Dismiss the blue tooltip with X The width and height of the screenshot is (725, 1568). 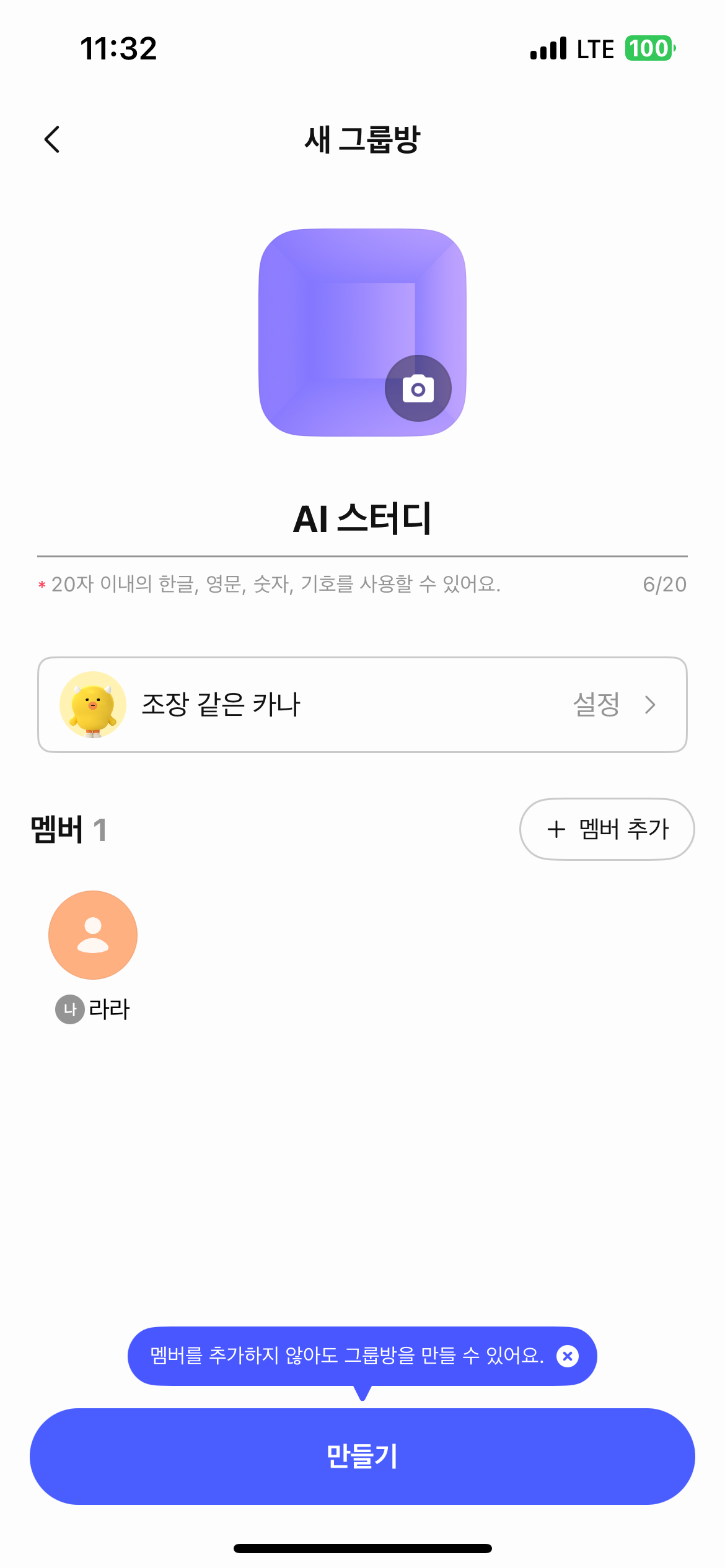coord(568,1356)
